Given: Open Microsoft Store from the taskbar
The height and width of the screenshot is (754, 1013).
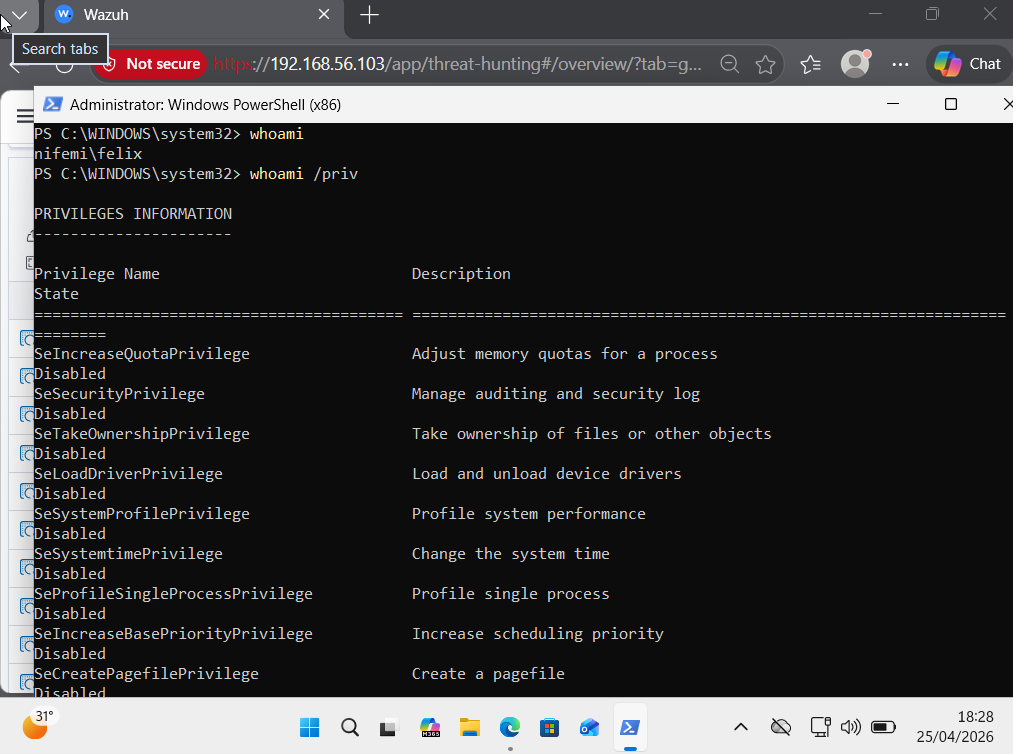Looking at the screenshot, I should 550,728.
